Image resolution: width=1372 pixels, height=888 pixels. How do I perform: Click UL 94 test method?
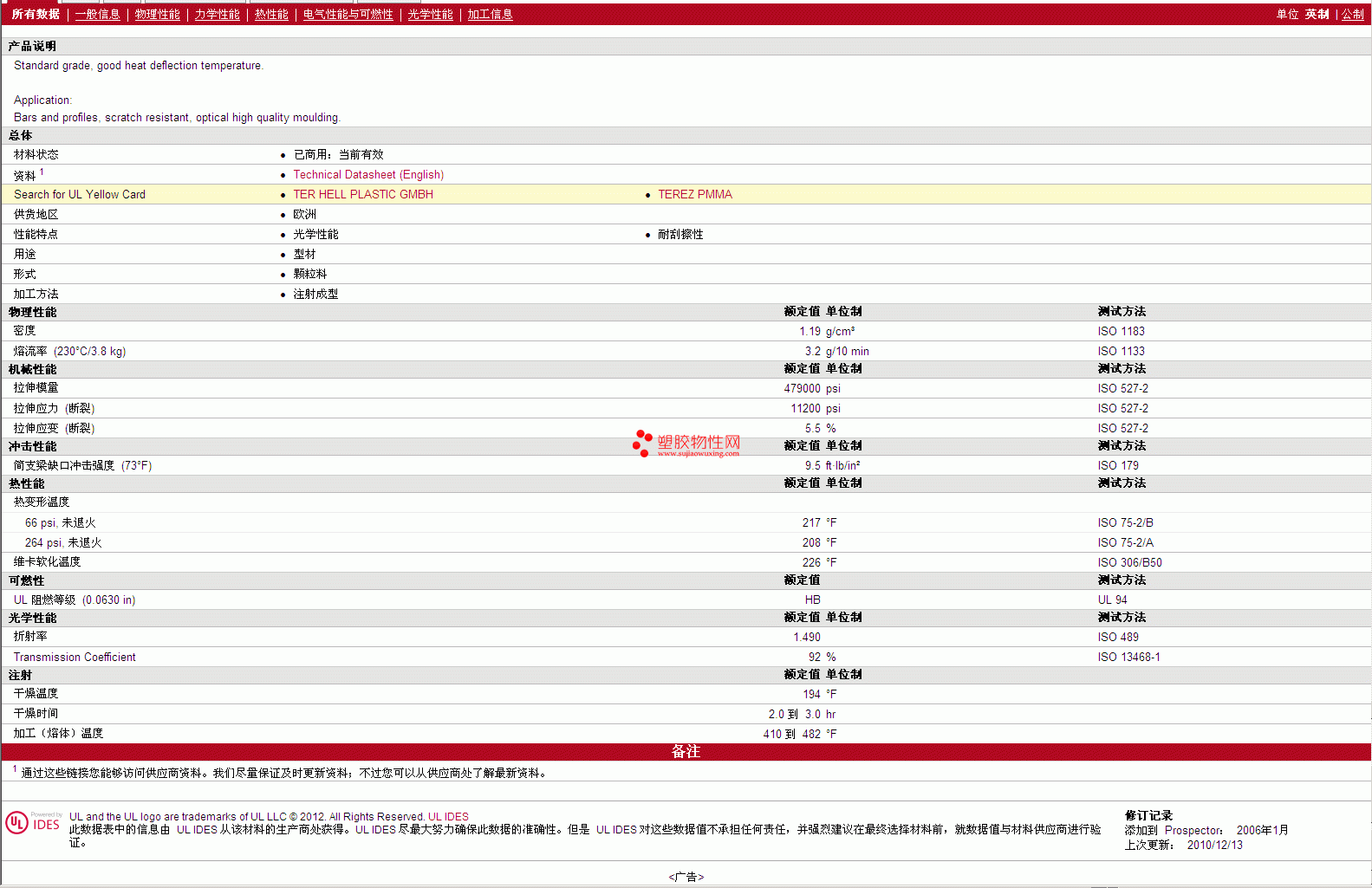coord(1112,600)
